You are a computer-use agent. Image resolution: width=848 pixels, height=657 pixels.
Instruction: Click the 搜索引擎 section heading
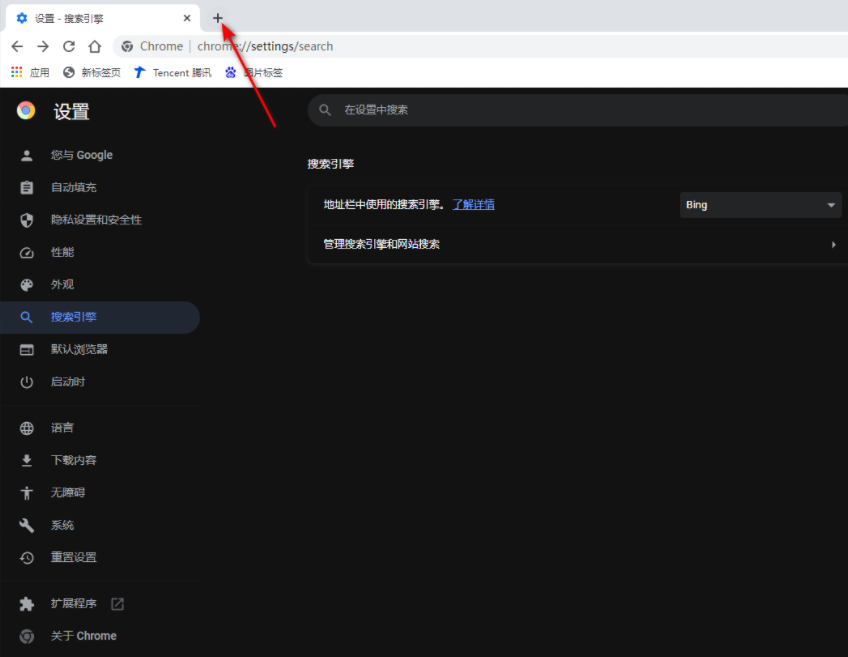click(331, 164)
